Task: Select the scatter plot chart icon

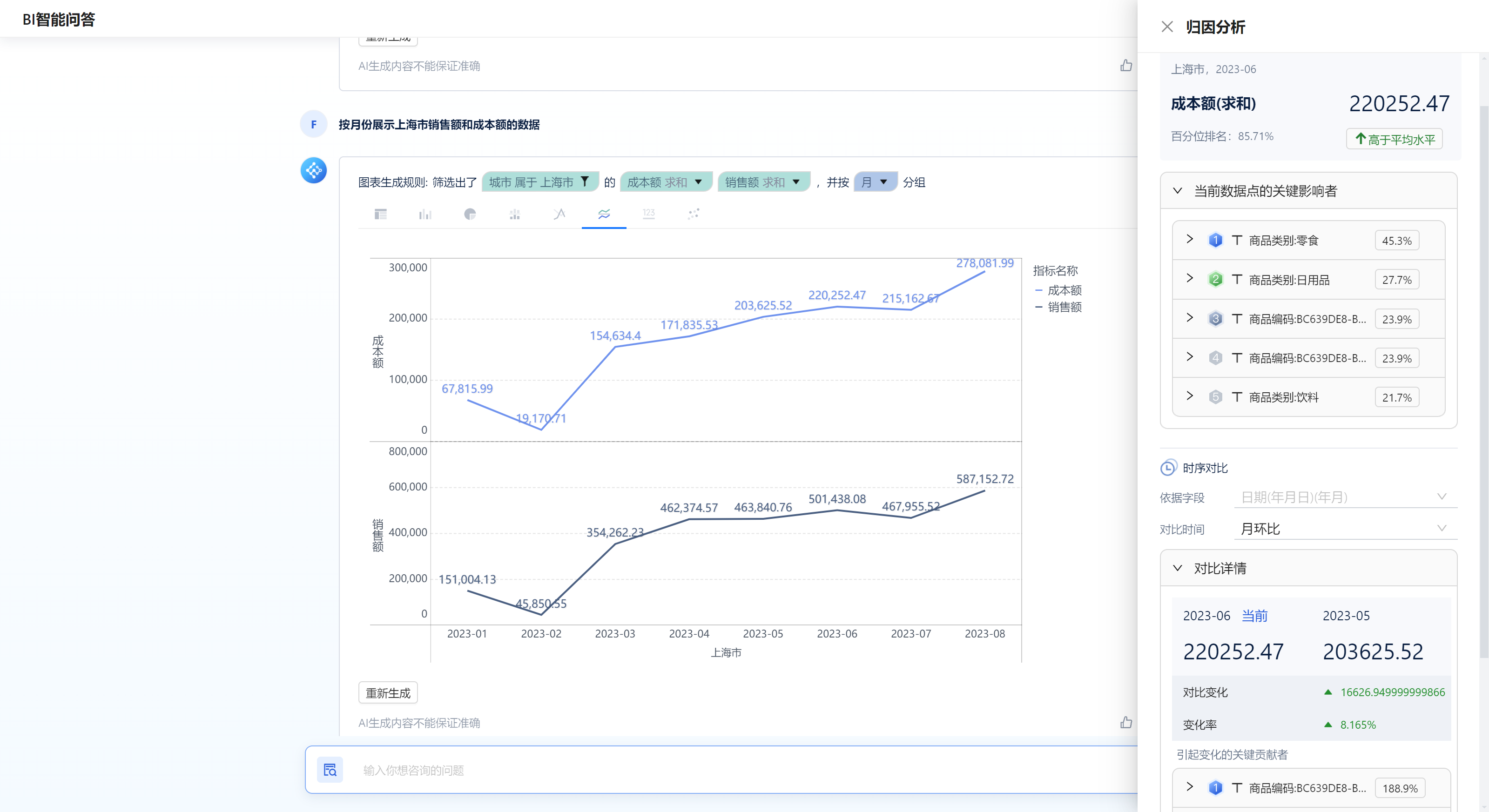Action: tap(694, 215)
